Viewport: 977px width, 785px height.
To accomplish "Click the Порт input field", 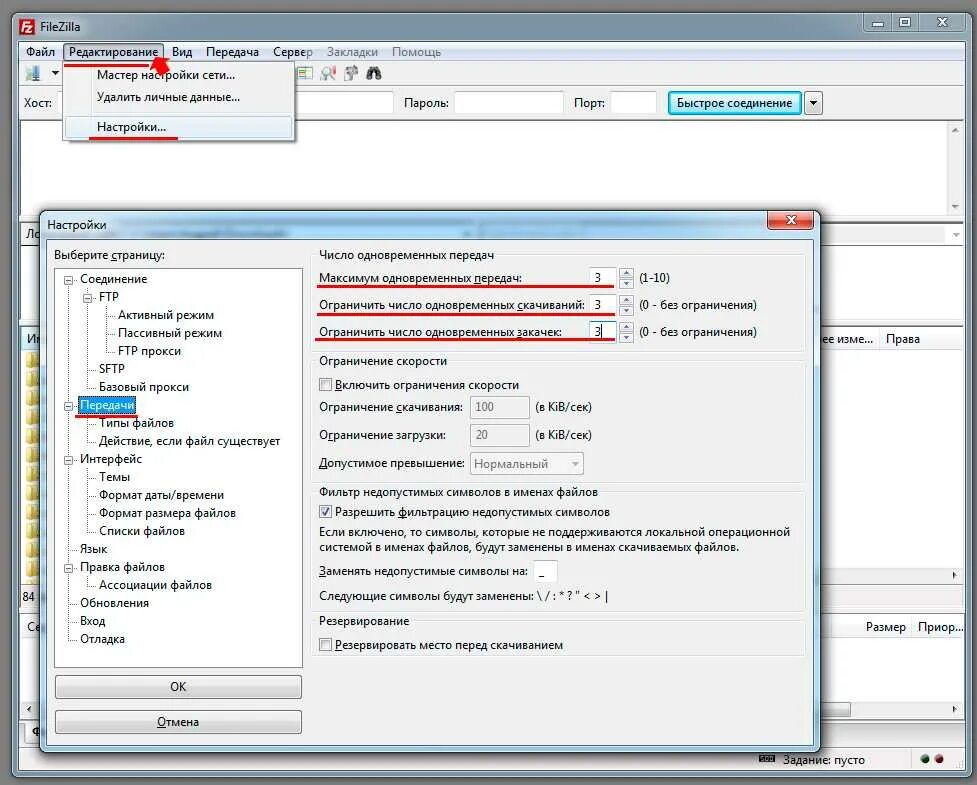I will pyautogui.click(x=633, y=103).
